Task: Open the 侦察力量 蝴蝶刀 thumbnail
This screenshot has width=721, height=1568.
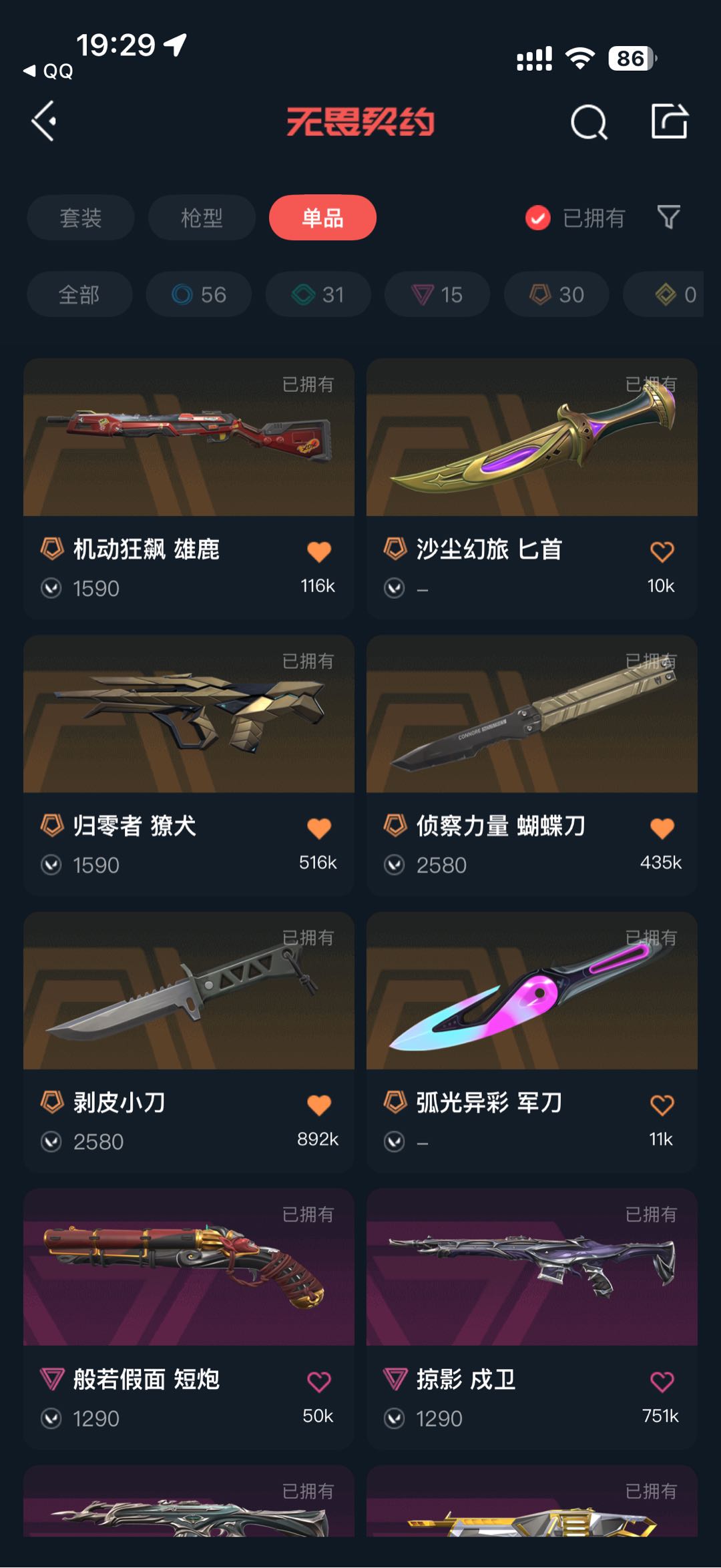Action: tap(532, 714)
